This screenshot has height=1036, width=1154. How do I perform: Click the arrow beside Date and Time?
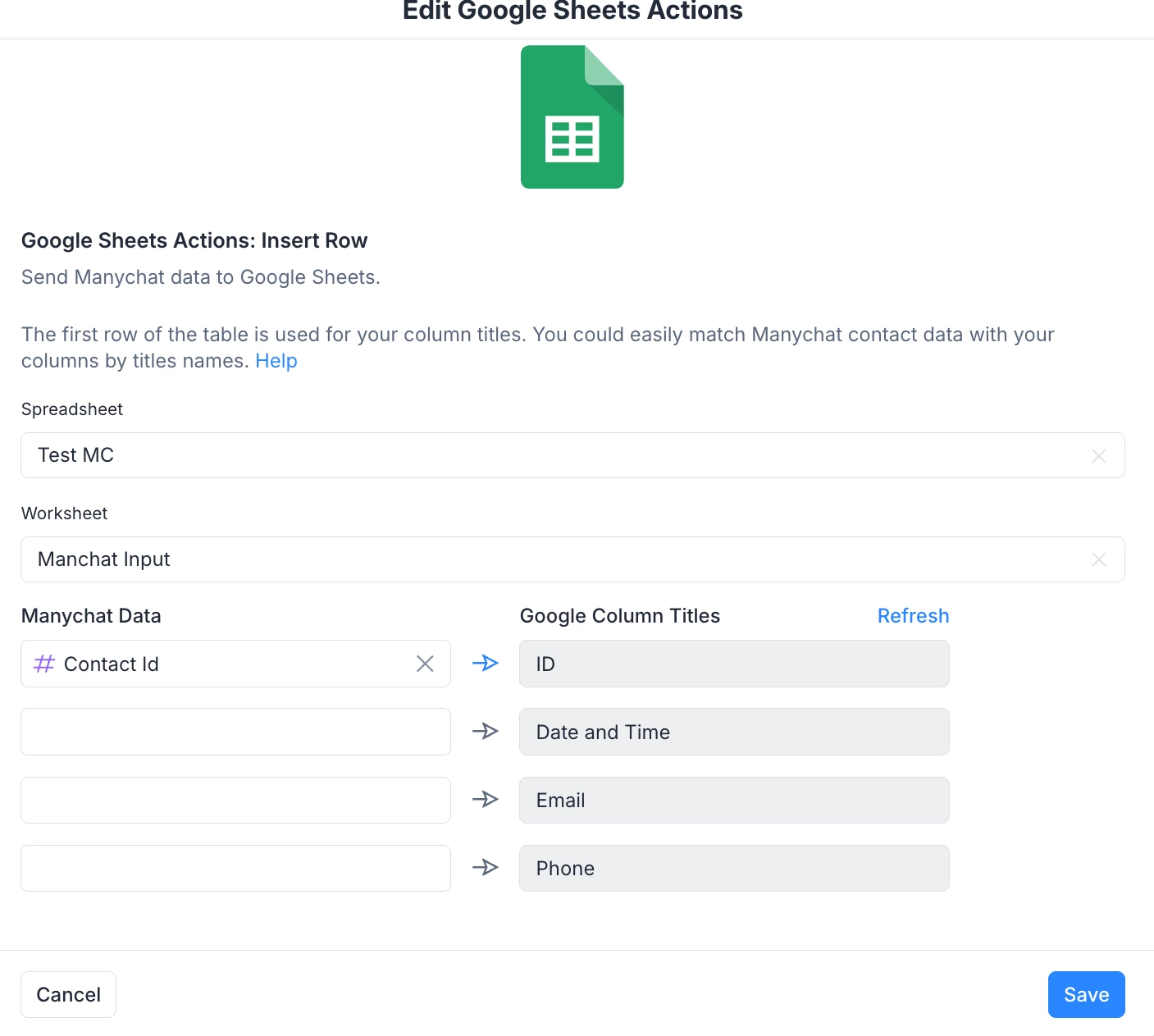(x=486, y=731)
